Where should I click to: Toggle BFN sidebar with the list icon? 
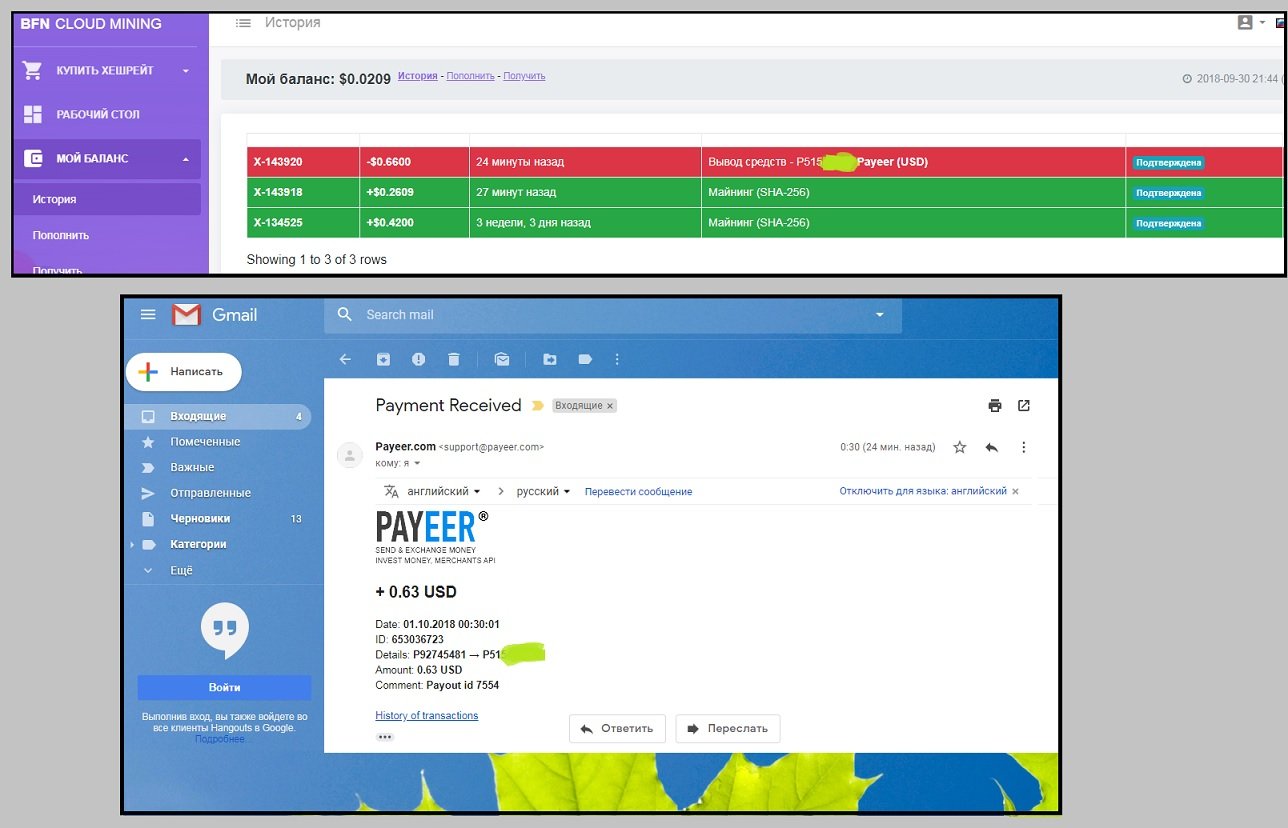(x=243, y=22)
